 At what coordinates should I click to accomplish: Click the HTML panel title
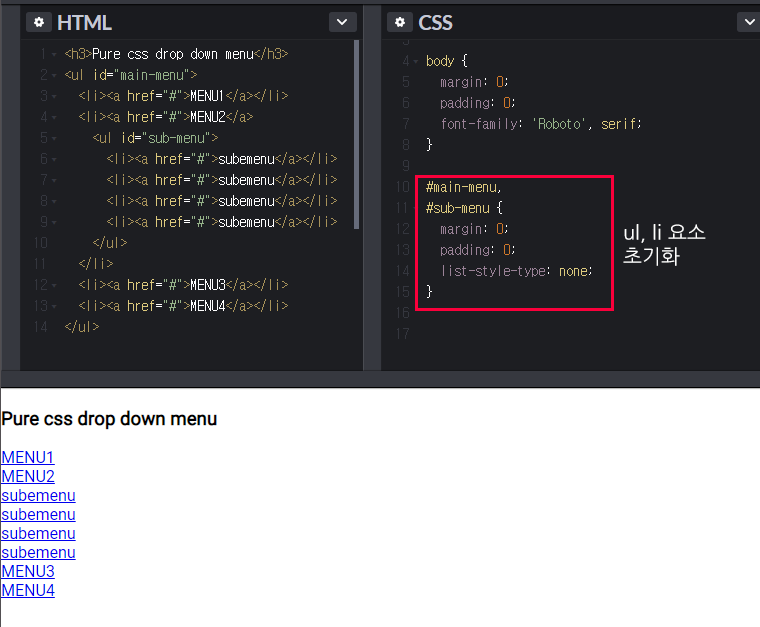(84, 22)
